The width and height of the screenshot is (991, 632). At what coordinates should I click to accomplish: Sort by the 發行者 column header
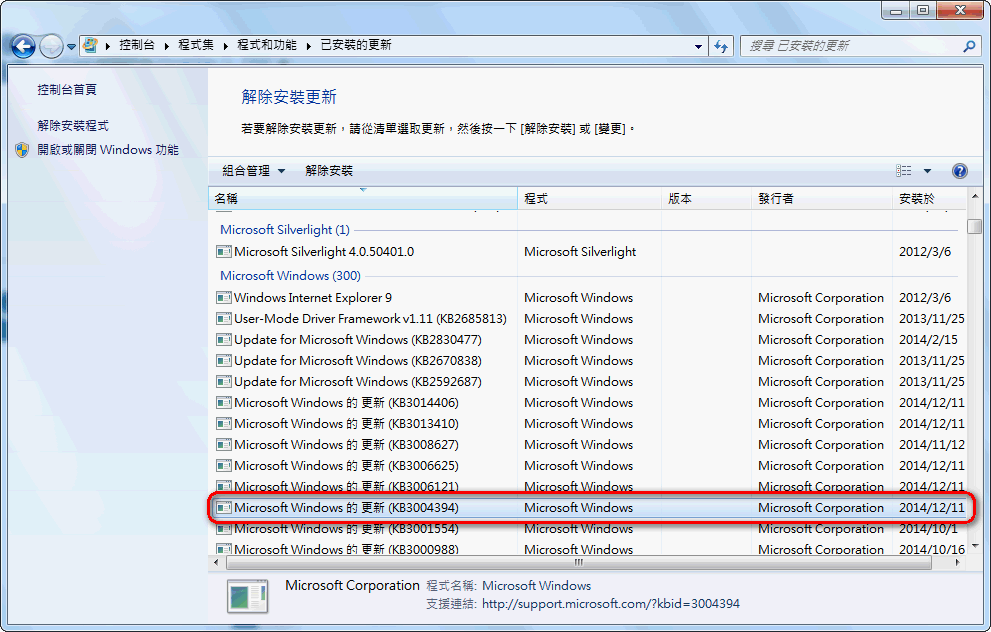822,198
